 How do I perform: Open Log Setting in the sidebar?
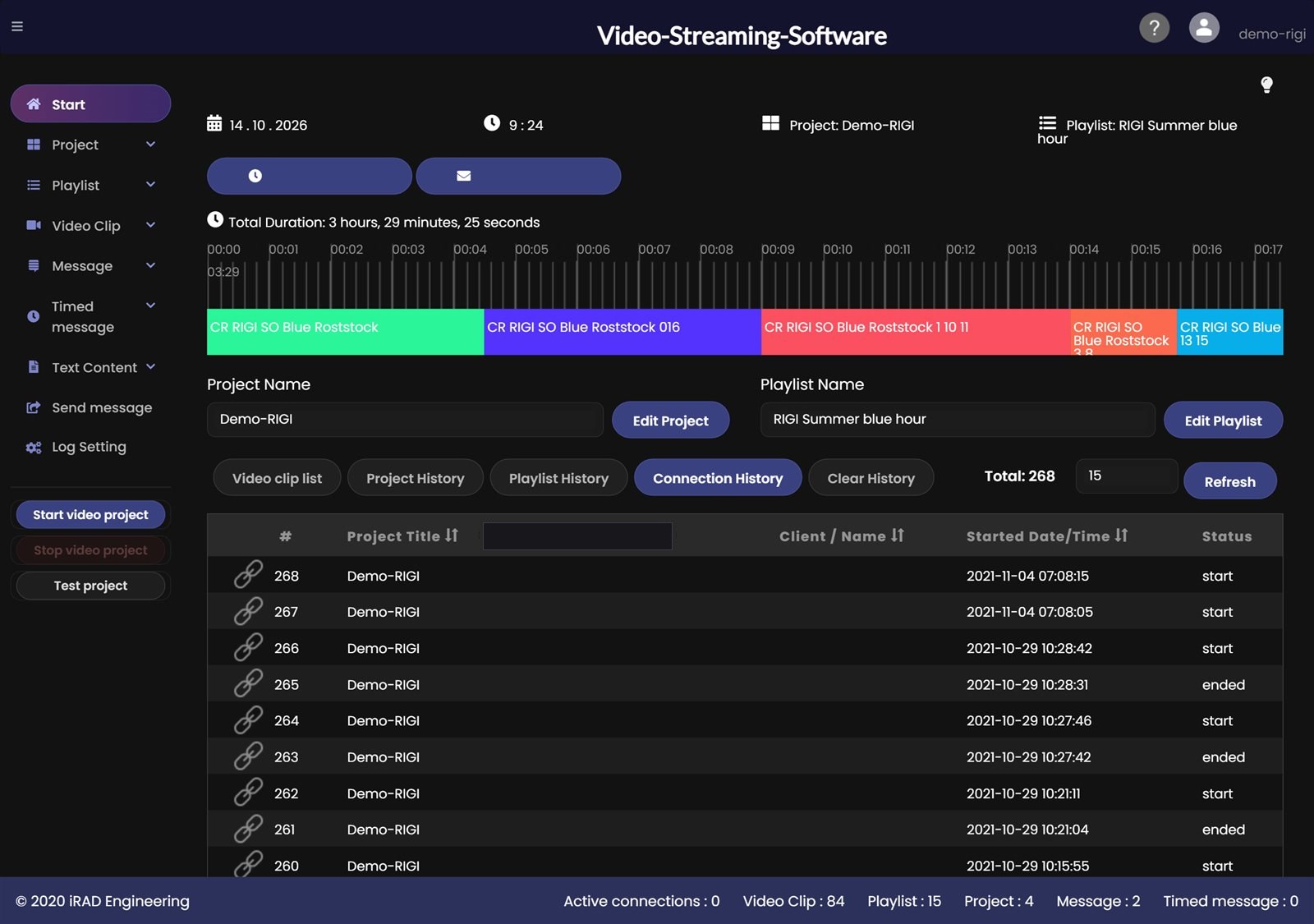click(78, 447)
